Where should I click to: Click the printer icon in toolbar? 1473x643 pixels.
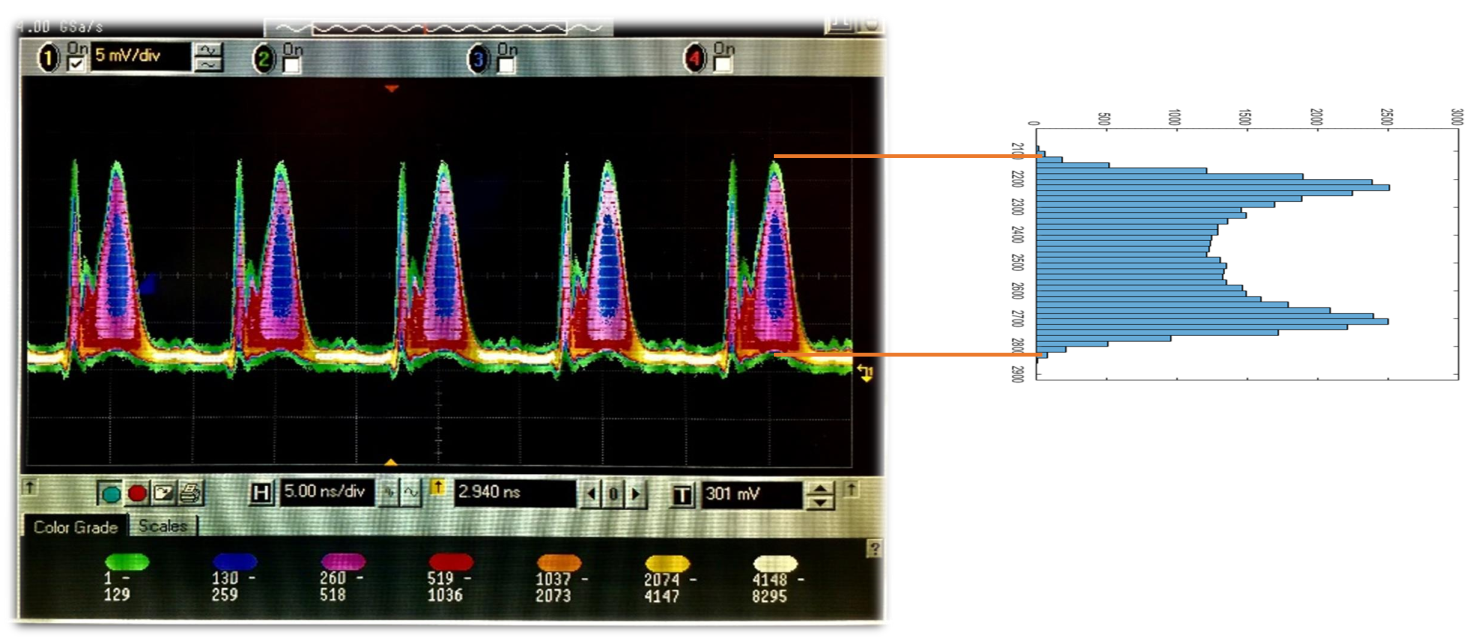pos(191,493)
